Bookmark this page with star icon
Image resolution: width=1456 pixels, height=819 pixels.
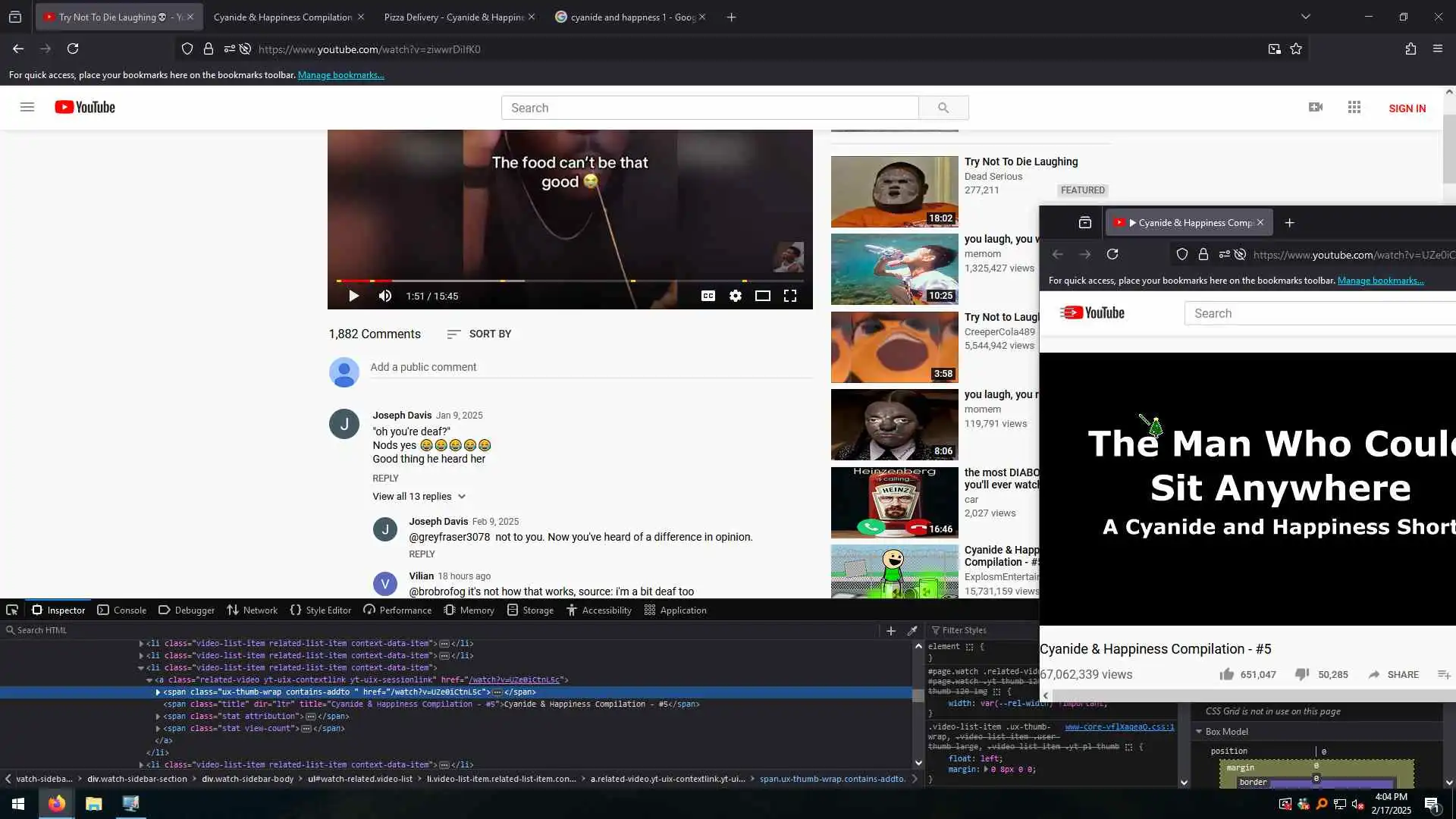(1295, 49)
